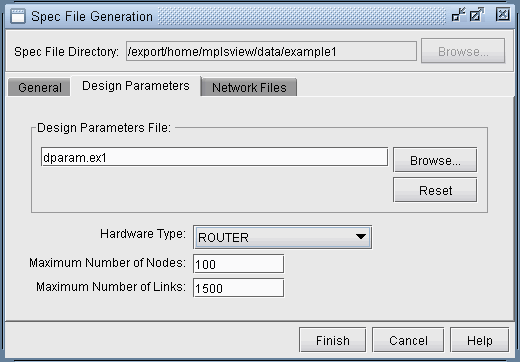Screen dimensions: 520x362
Task: Browse for a design parameters file
Action: click(435, 160)
